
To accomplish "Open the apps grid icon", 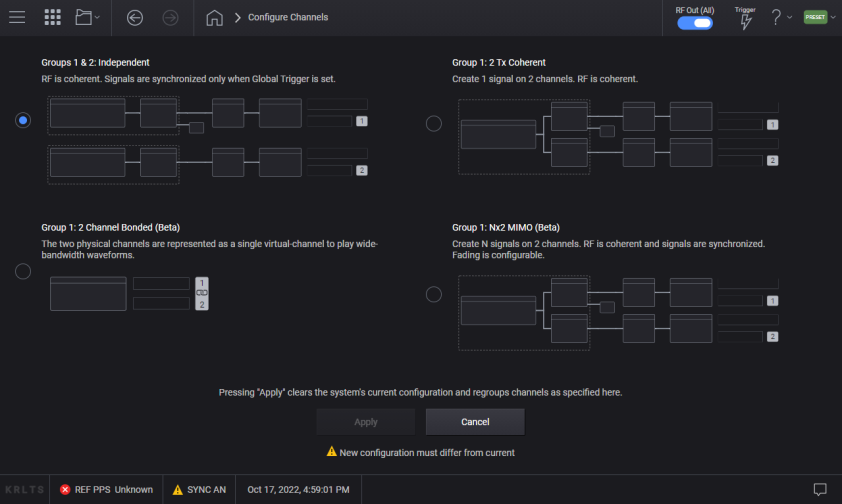I will (53, 17).
